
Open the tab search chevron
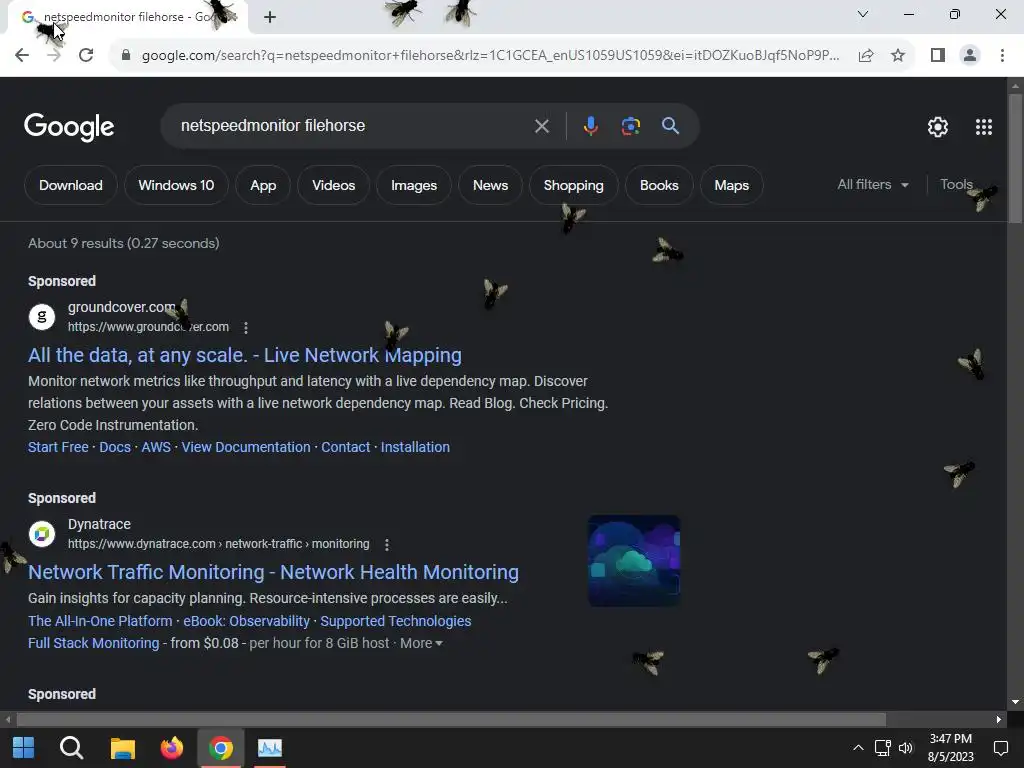point(863,14)
